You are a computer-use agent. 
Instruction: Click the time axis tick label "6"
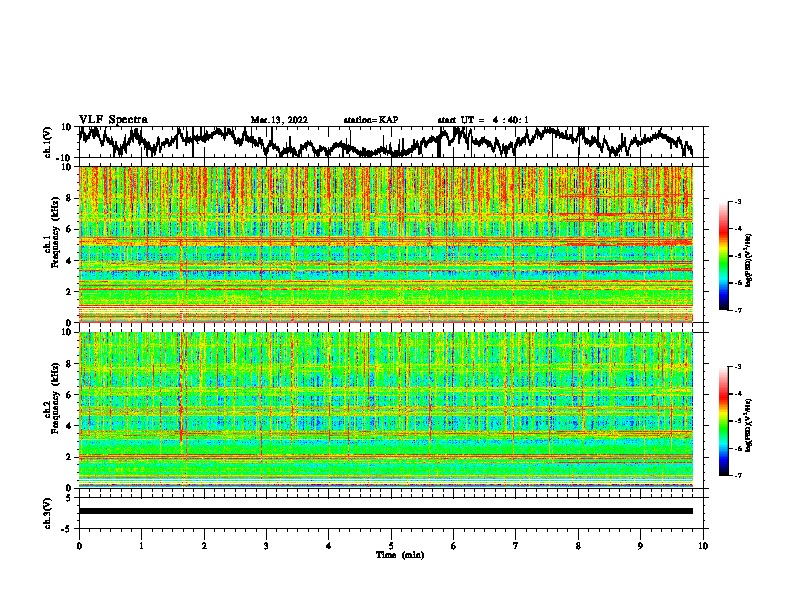point(454,546)
